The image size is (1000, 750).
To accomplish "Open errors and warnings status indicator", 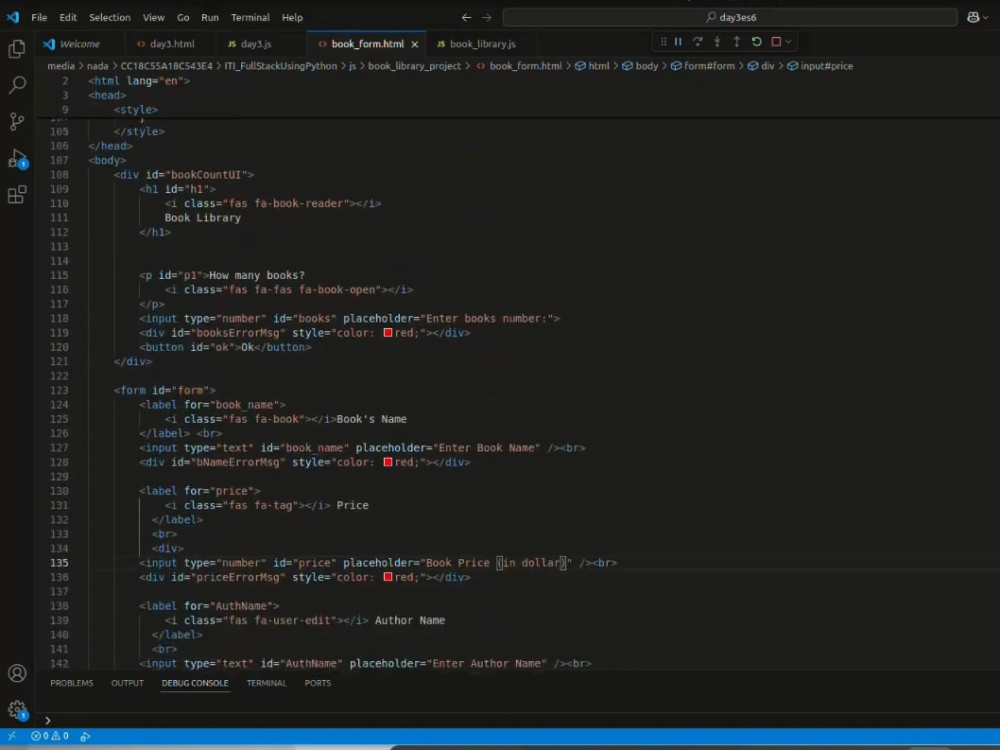I will pos(50,736).
